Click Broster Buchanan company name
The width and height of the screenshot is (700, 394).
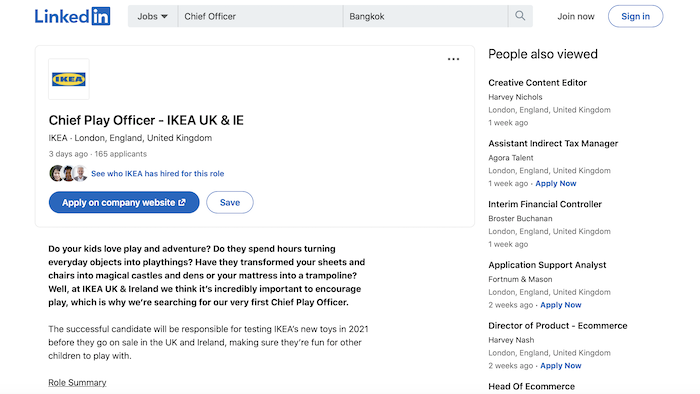[x=520, y=218]
